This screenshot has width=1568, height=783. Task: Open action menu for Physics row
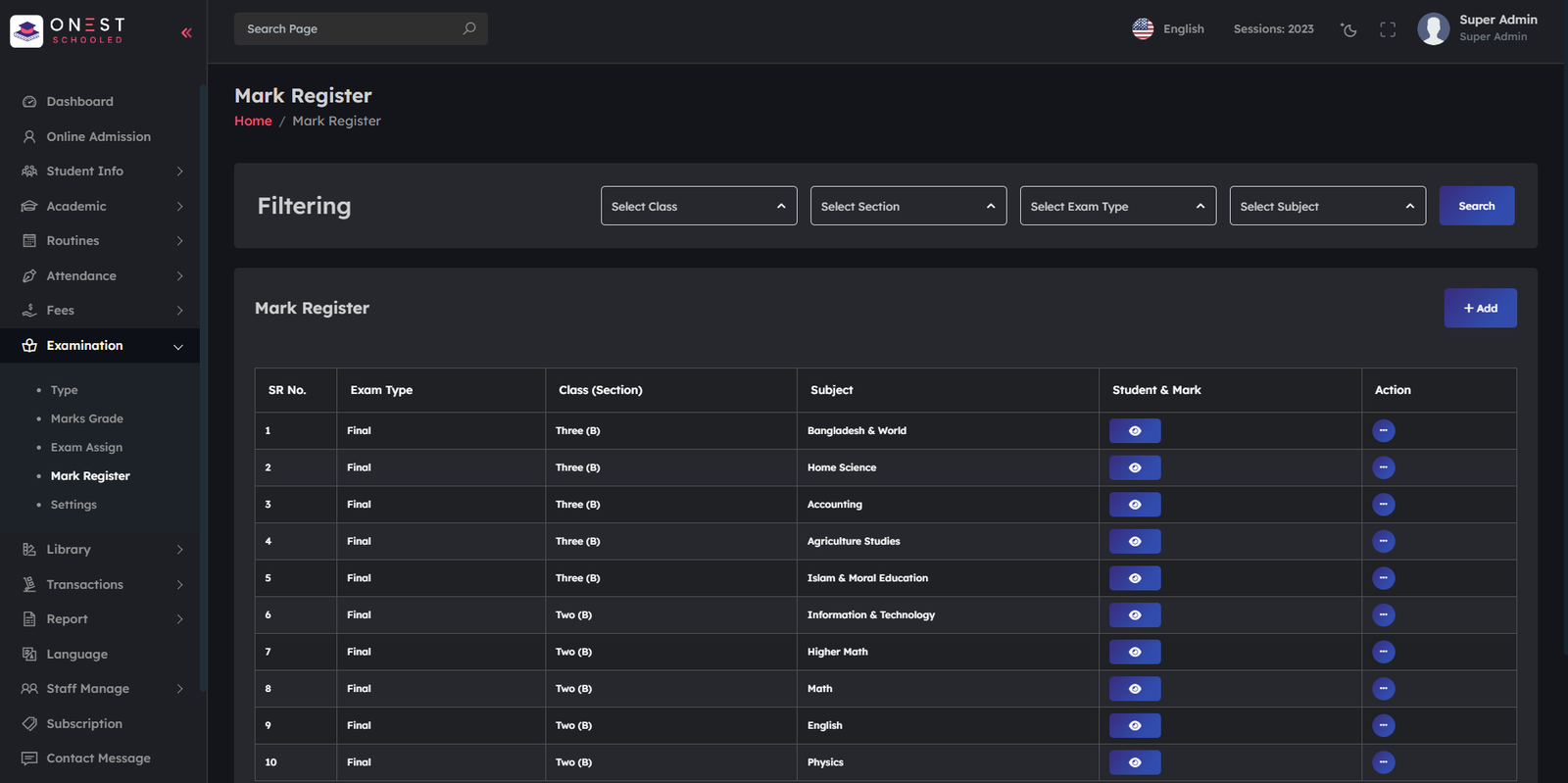(1383, 762)
